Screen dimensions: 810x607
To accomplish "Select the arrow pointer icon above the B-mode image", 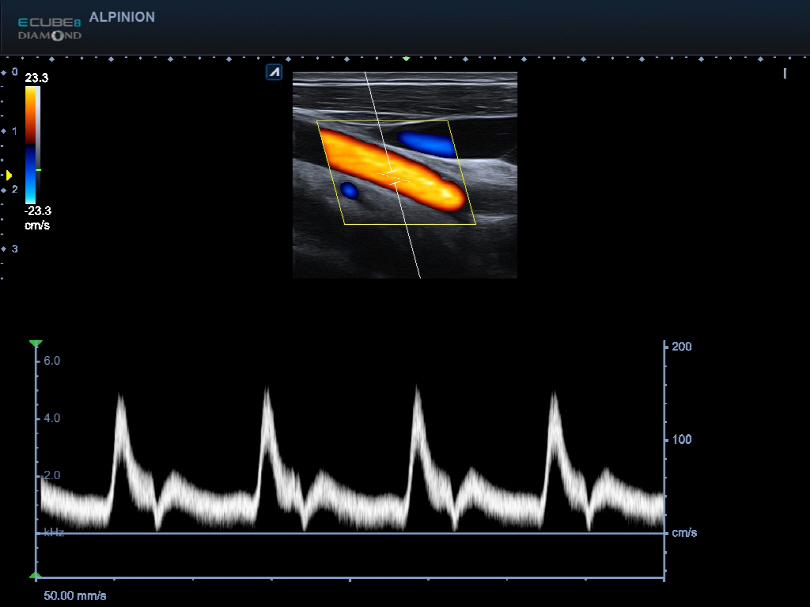I will click(273, 72).
